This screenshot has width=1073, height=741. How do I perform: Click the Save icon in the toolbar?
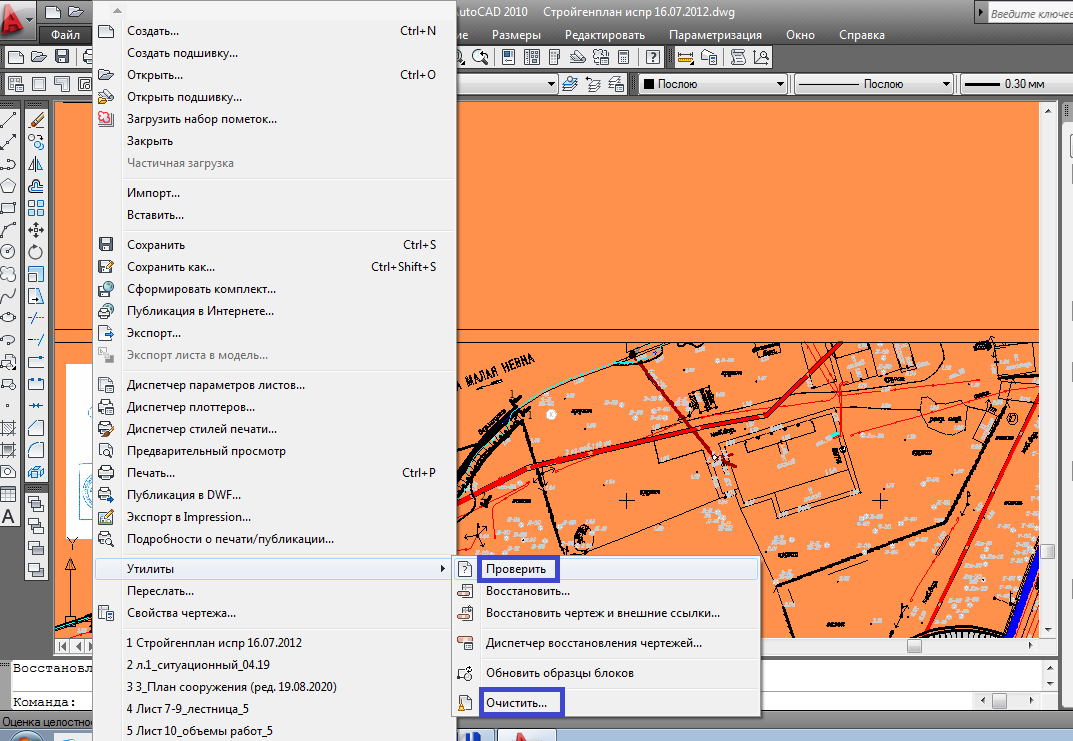[x=61, y=56]
